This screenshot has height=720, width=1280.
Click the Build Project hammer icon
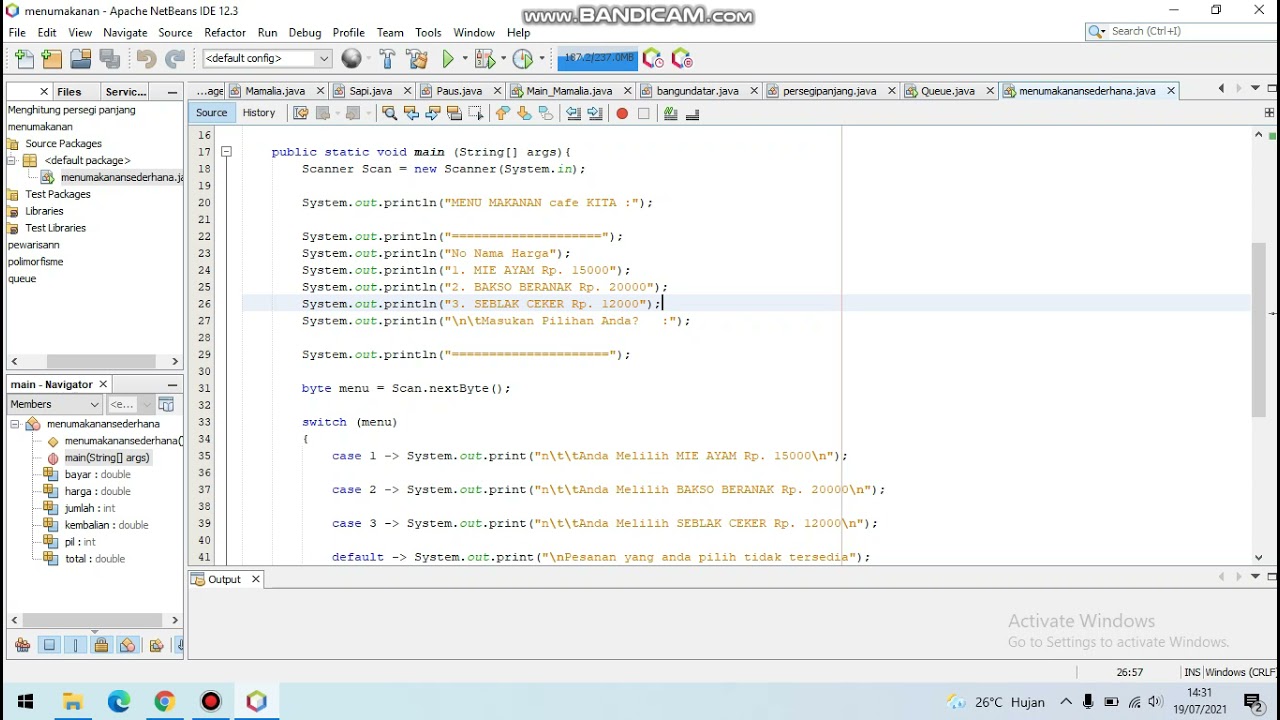point(388,59)
